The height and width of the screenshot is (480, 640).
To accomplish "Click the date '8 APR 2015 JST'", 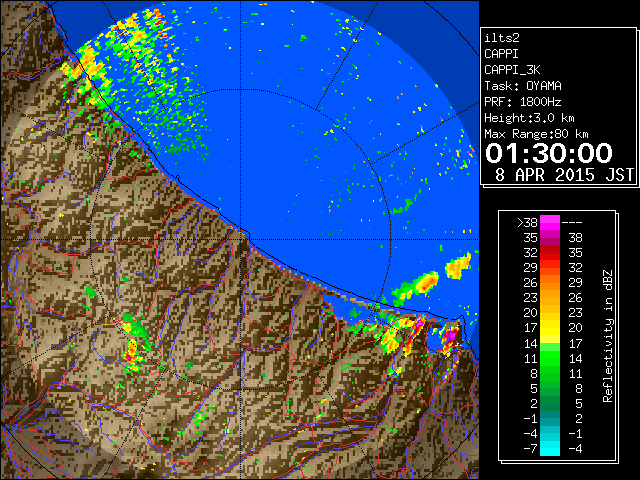I will 564,175.
